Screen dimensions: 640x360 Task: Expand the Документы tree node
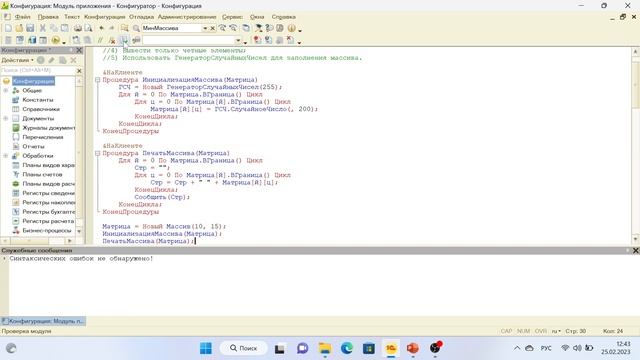pos(6,118)
